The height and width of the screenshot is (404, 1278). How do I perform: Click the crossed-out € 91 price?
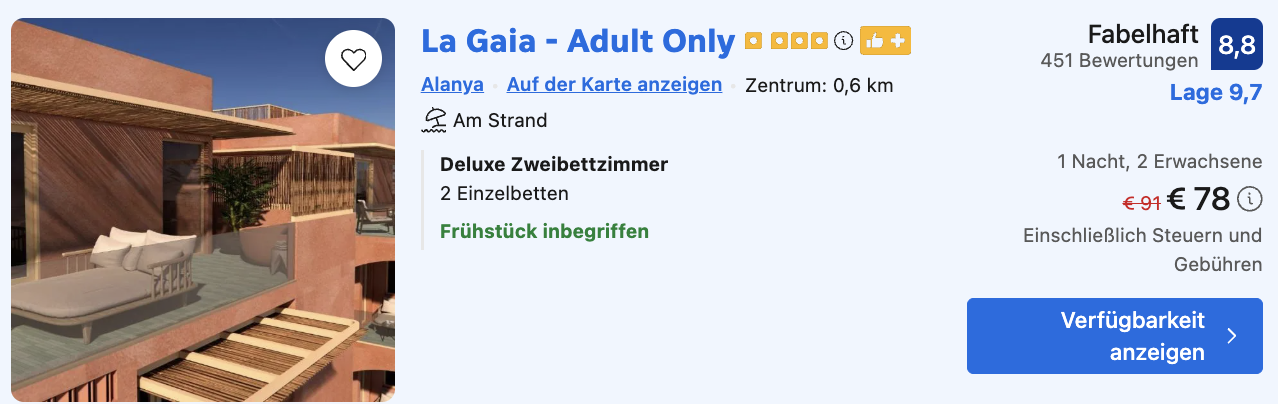pyautogui.click(x=1141, y=203)
